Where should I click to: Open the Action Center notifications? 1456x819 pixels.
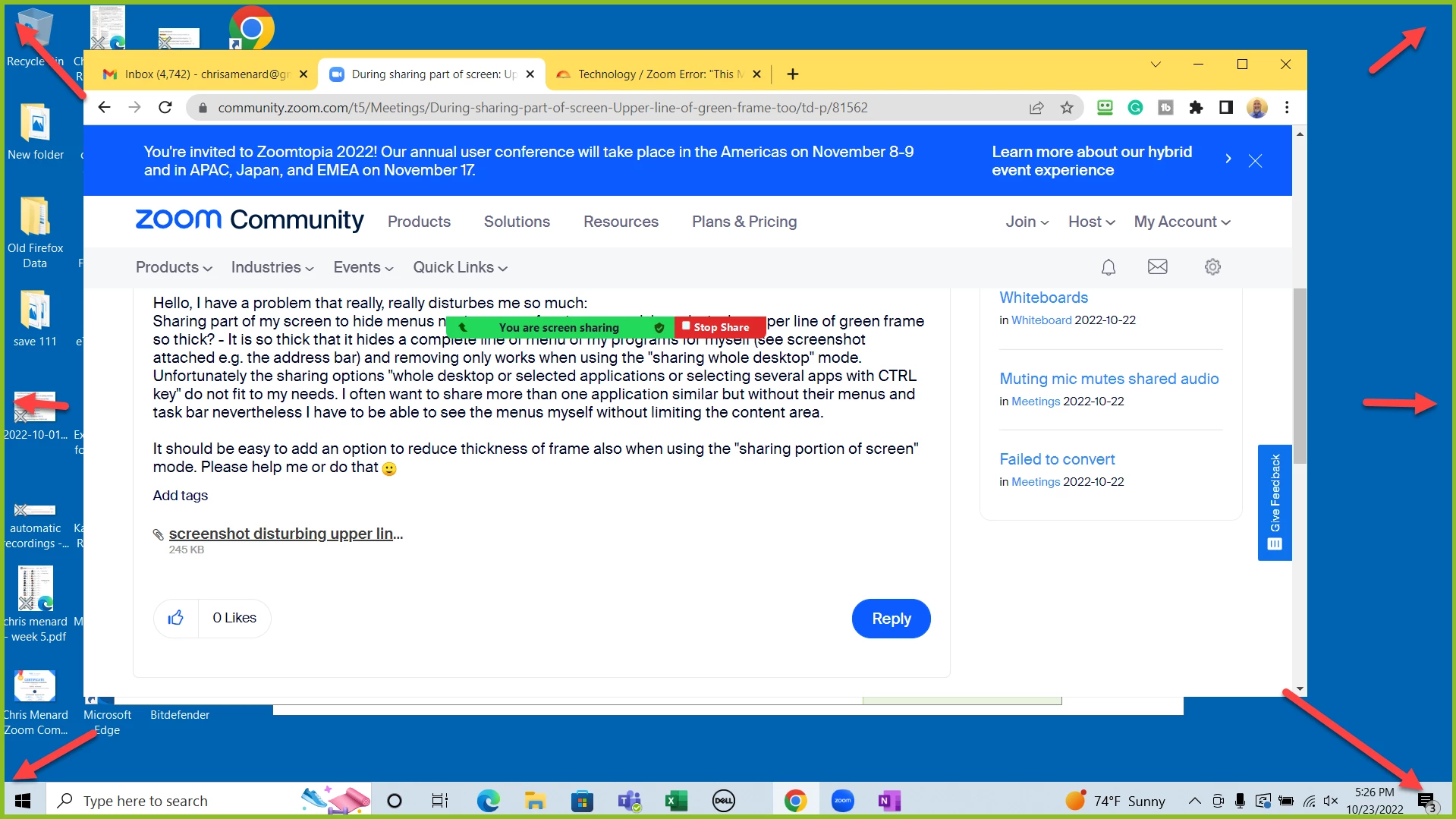(x=1427, y=802)
